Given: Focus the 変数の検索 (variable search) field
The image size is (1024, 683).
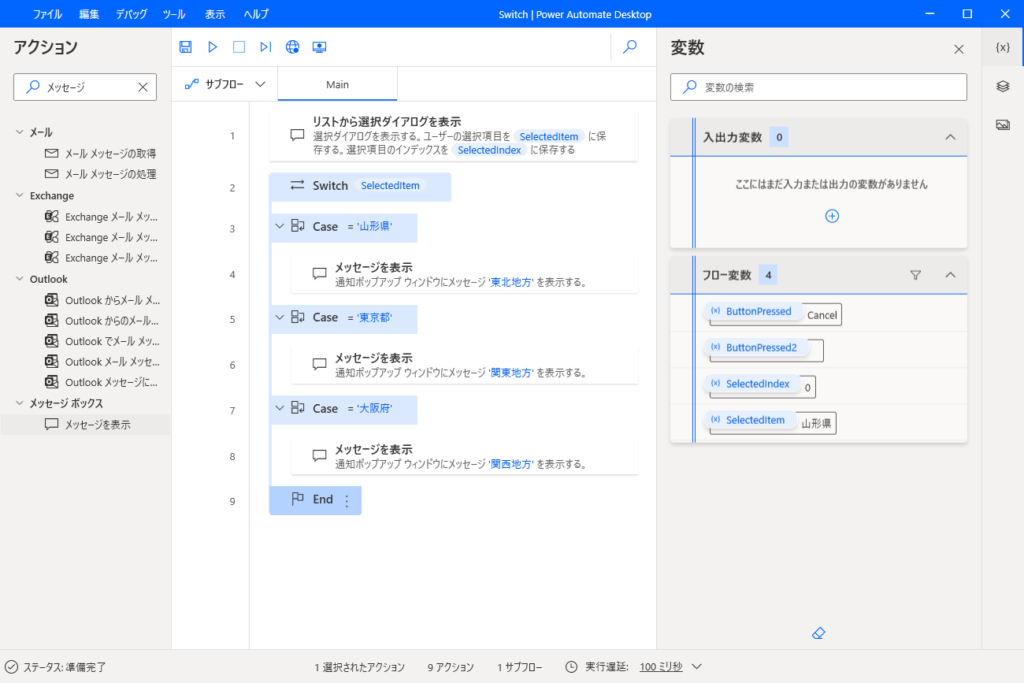Looking at the screenshot, I should tap(818, 87).
